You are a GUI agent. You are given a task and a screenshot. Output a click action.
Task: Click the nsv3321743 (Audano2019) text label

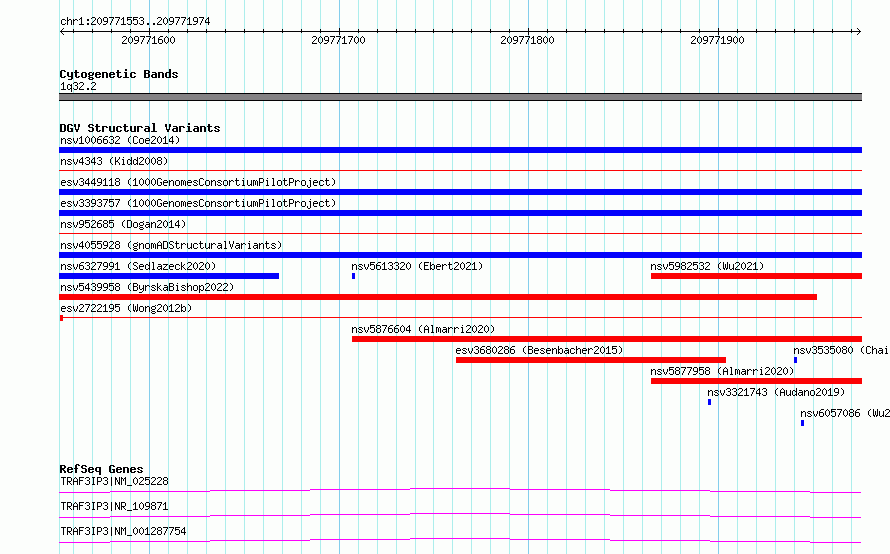[x=776, y=392]
